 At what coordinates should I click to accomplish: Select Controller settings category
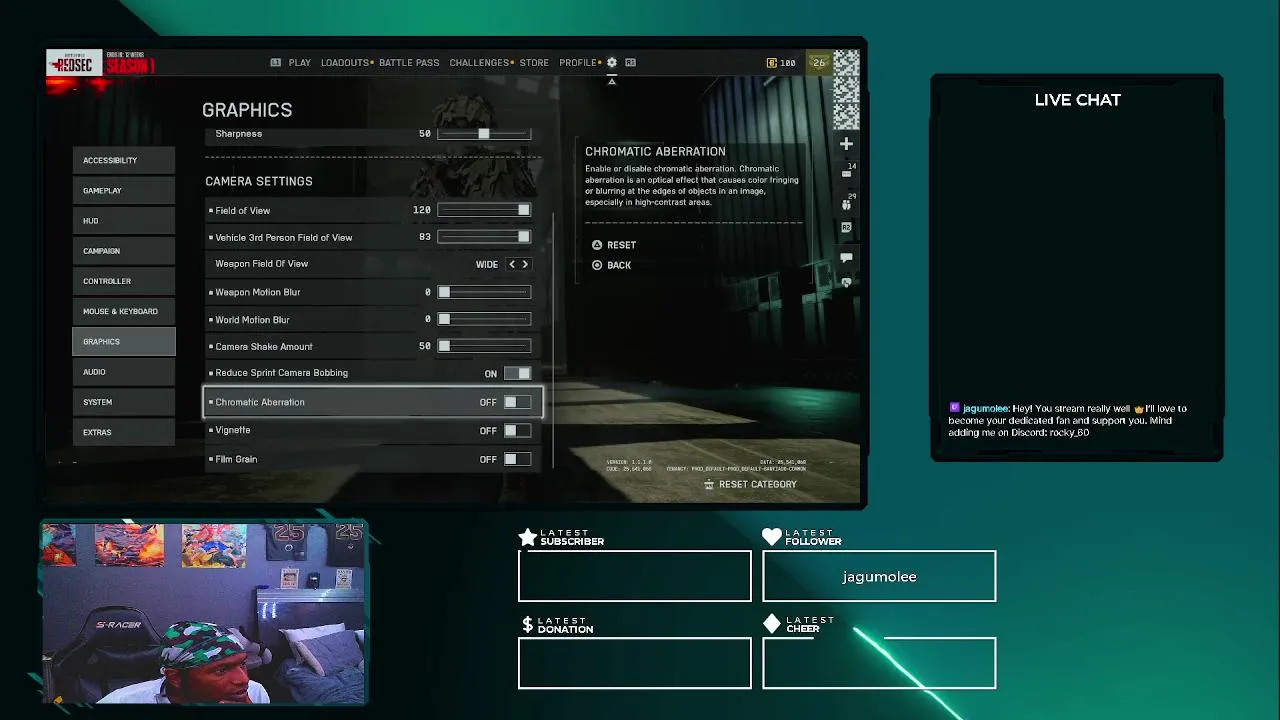(124, 281)
